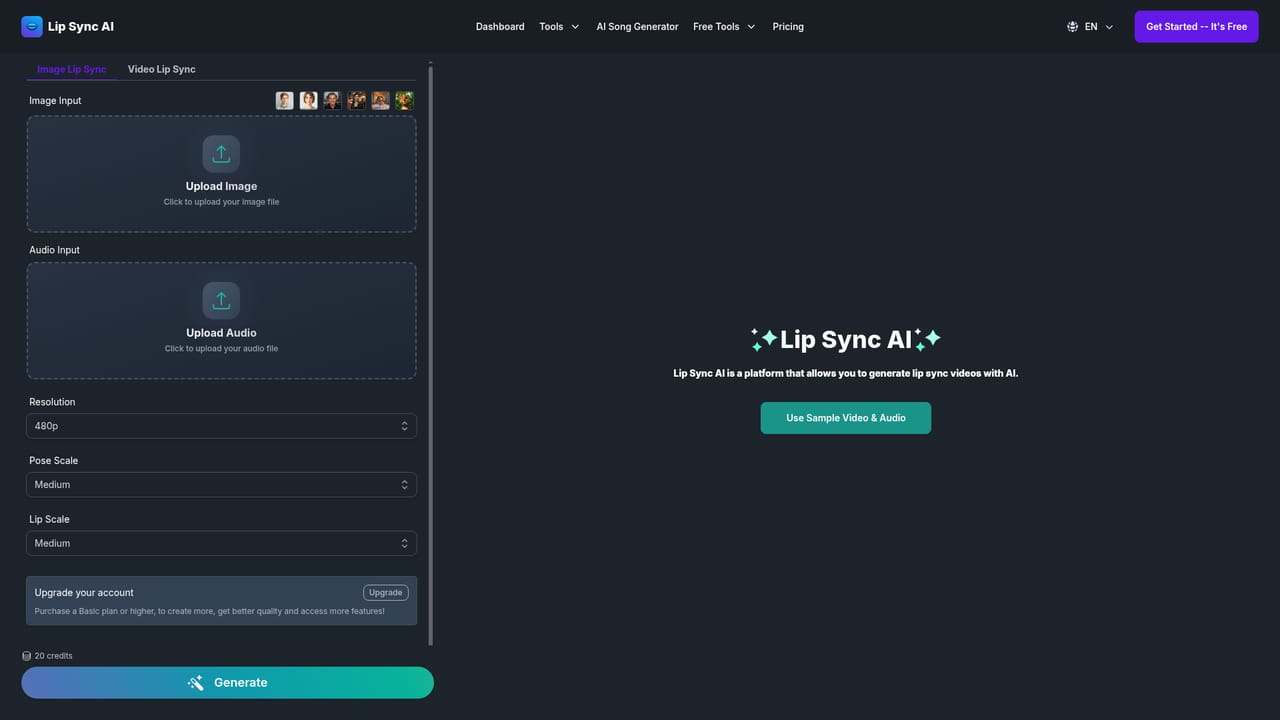Click Get Started -- It's Free button
The width and height of the screenshot is (1280, 720).
coord(1196,27)
